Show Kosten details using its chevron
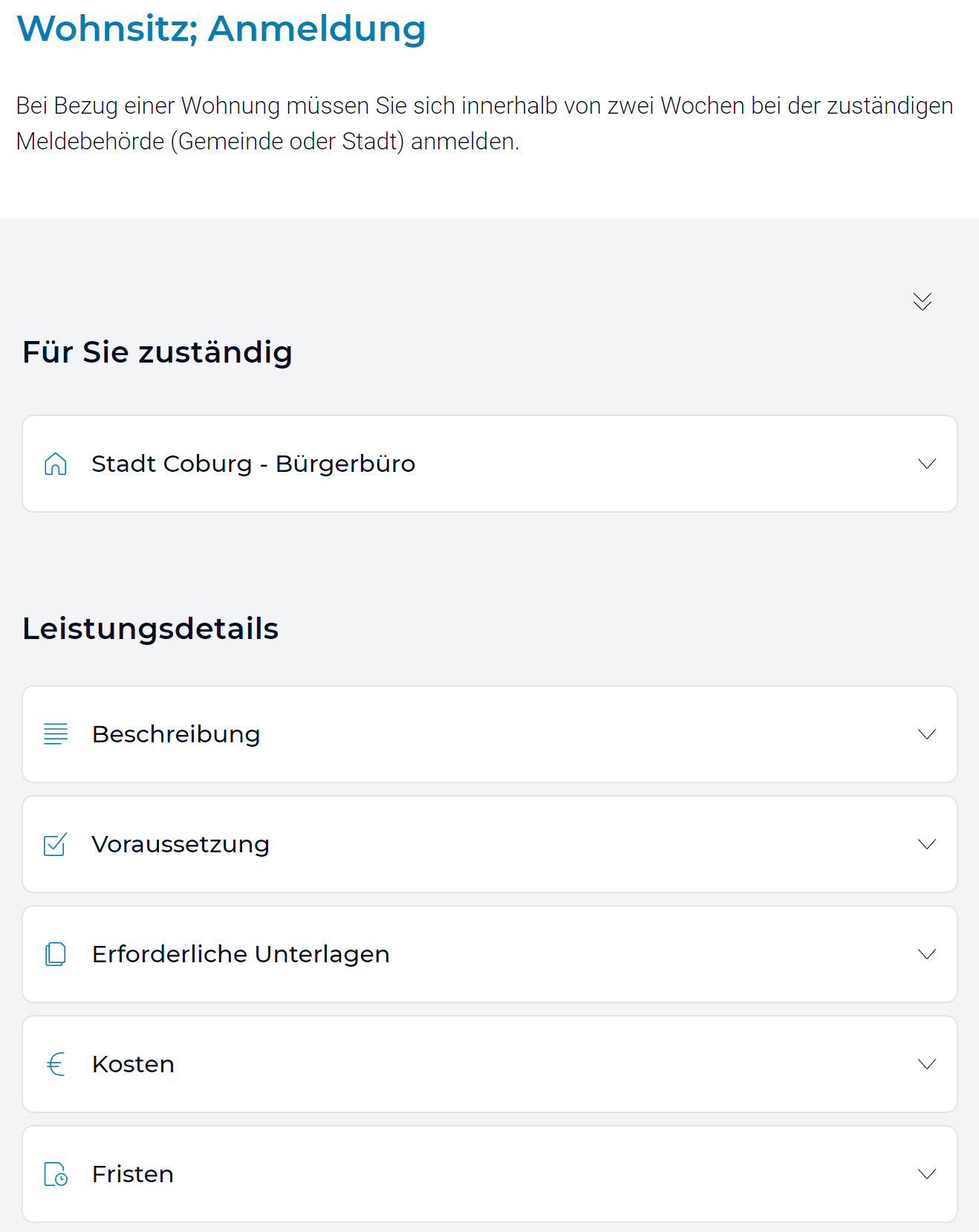Screen dimensions: 979x1232 point(927,1064)
